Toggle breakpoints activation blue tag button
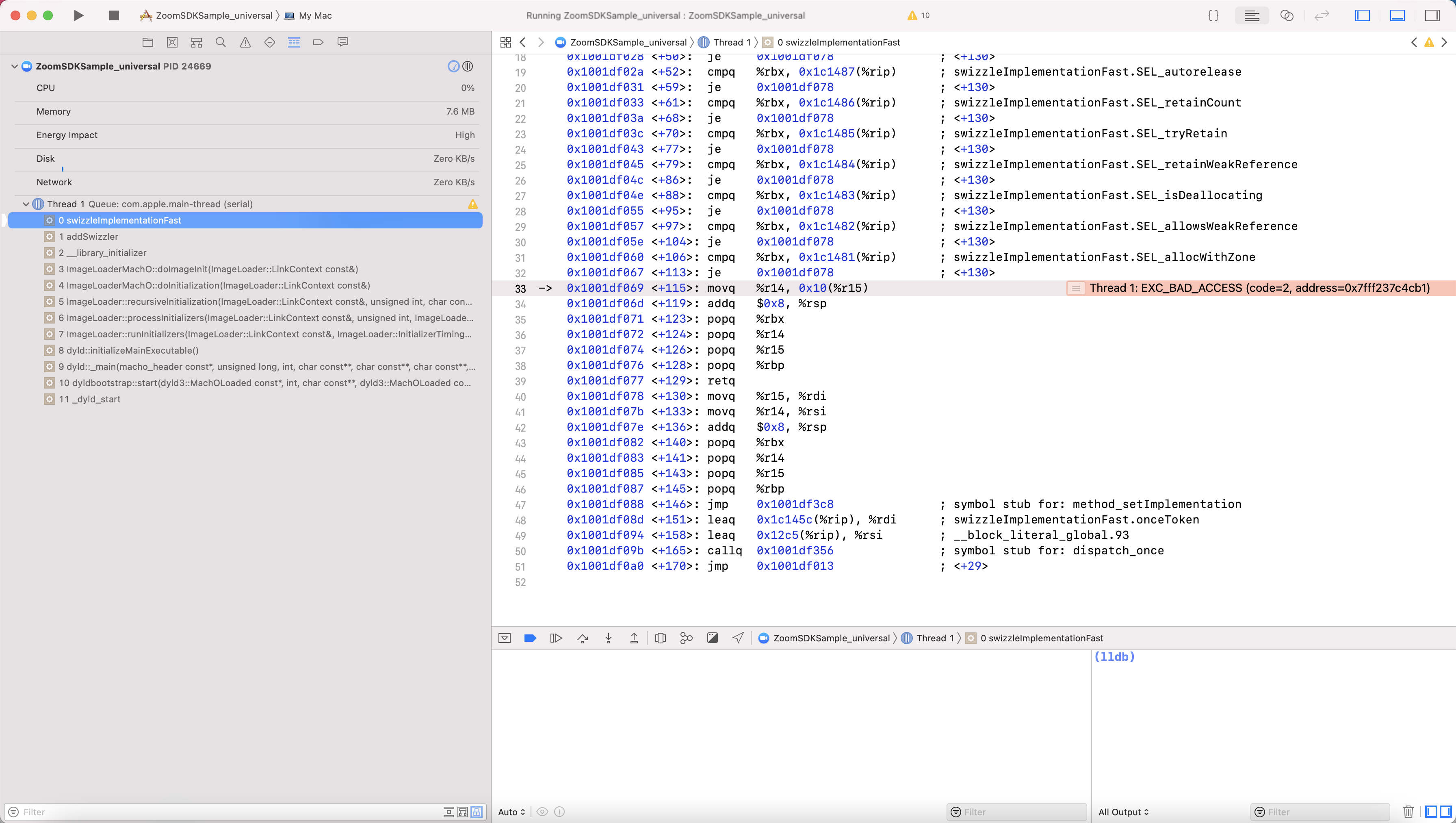Viewport: 1456px width, 823px height. (x=530, y=638)
